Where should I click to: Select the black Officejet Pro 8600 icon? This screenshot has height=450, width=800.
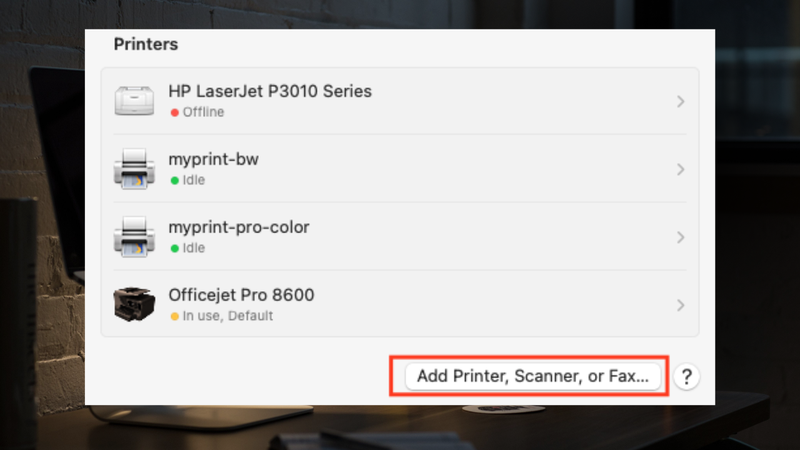pos(134,304)
